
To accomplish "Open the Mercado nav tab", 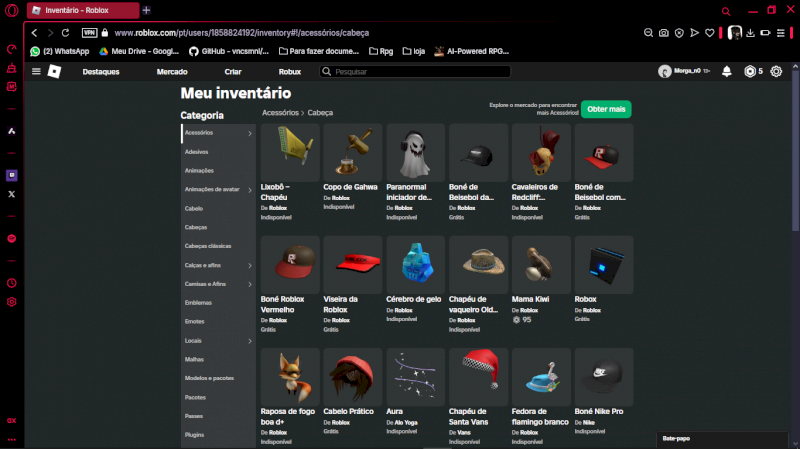I will tap(172, 72).
